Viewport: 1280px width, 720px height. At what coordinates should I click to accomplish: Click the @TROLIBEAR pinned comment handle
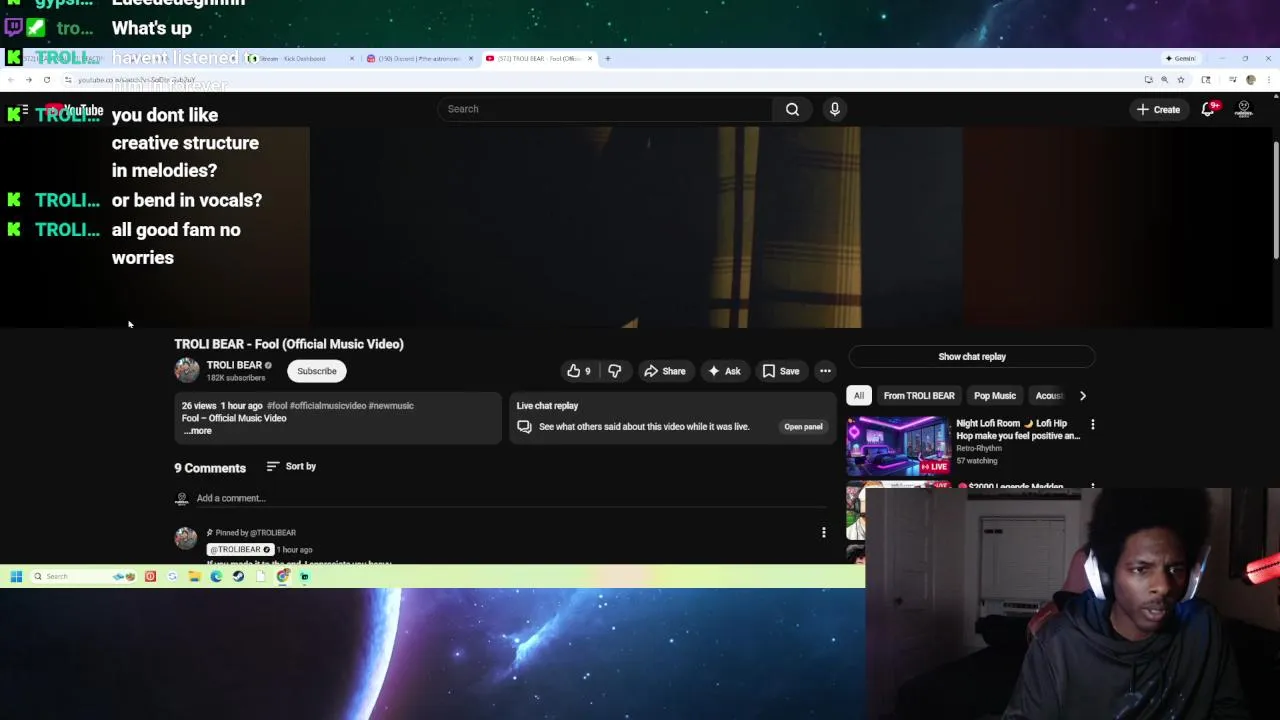pos(239,550)
